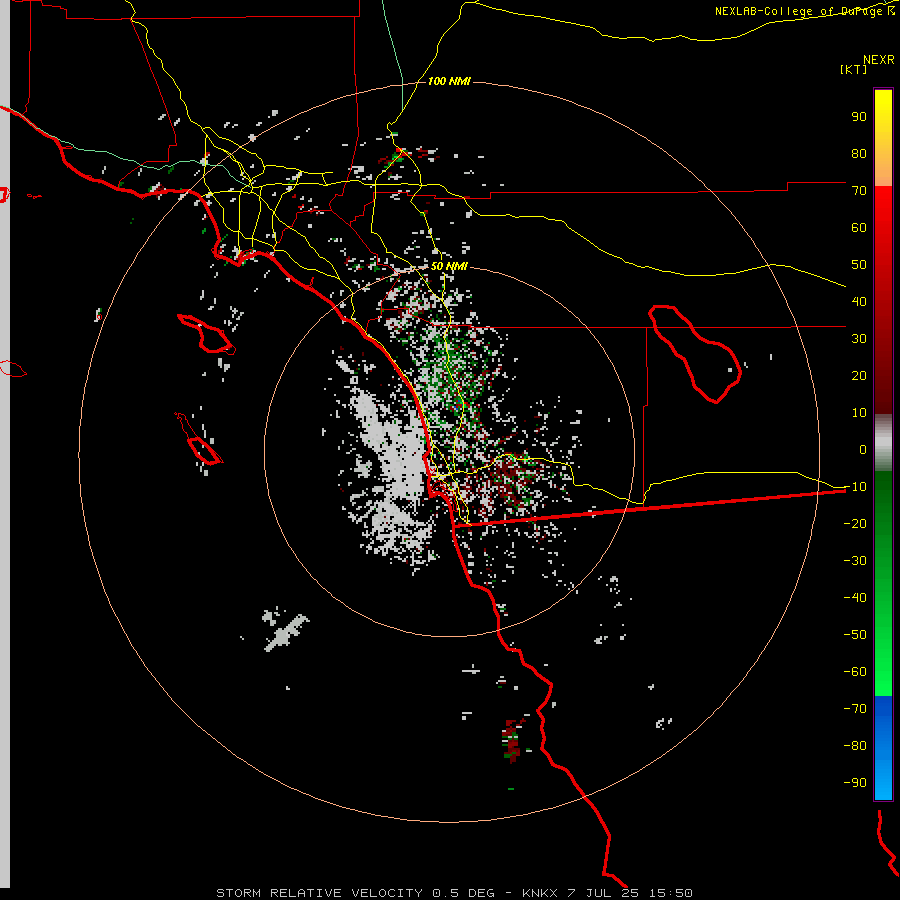Screen dimensions: 900x900
Task: Click the 100 NMI range ring label
Action: click(x=449, y=82)
